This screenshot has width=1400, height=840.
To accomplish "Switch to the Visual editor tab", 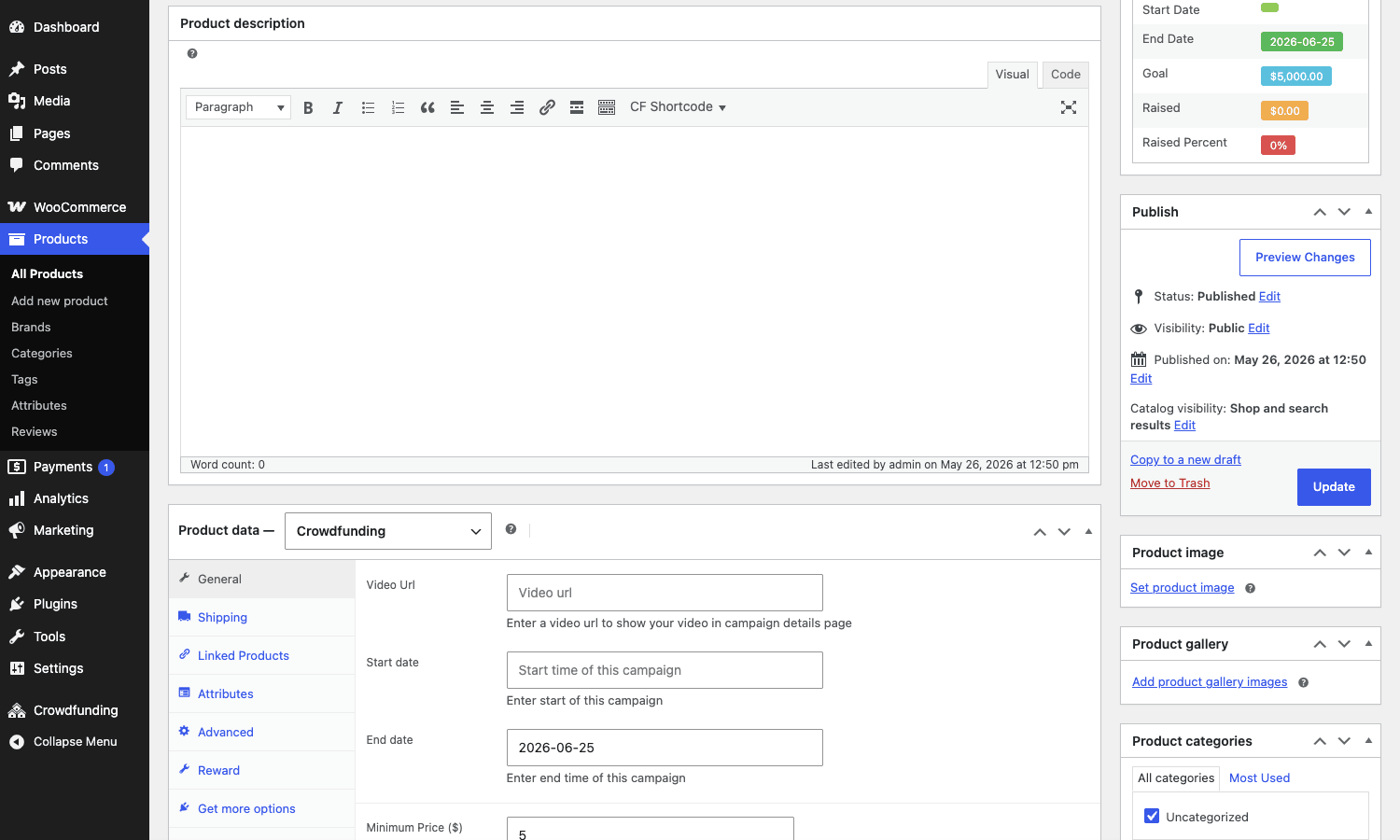I will click(1012, 75).
